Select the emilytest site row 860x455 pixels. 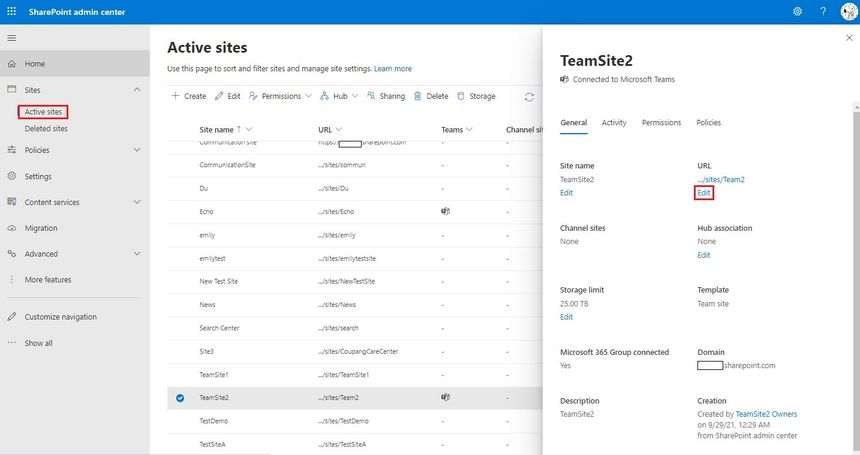(355, 258)
